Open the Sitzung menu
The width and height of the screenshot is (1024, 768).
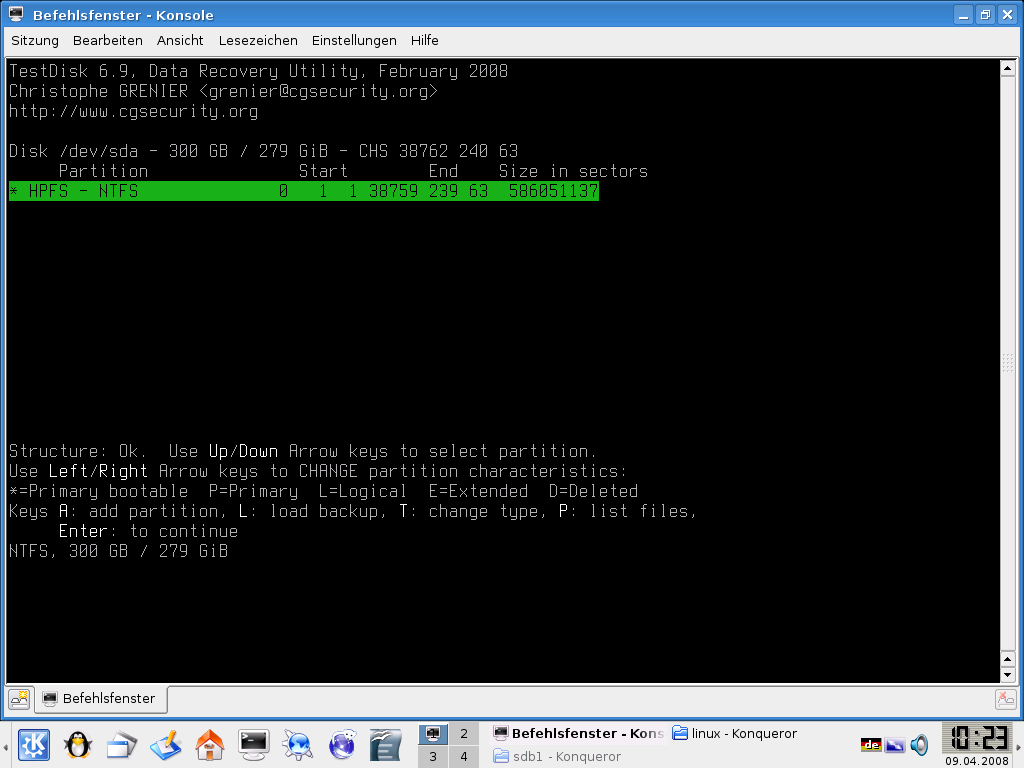[x=35, y=40]
